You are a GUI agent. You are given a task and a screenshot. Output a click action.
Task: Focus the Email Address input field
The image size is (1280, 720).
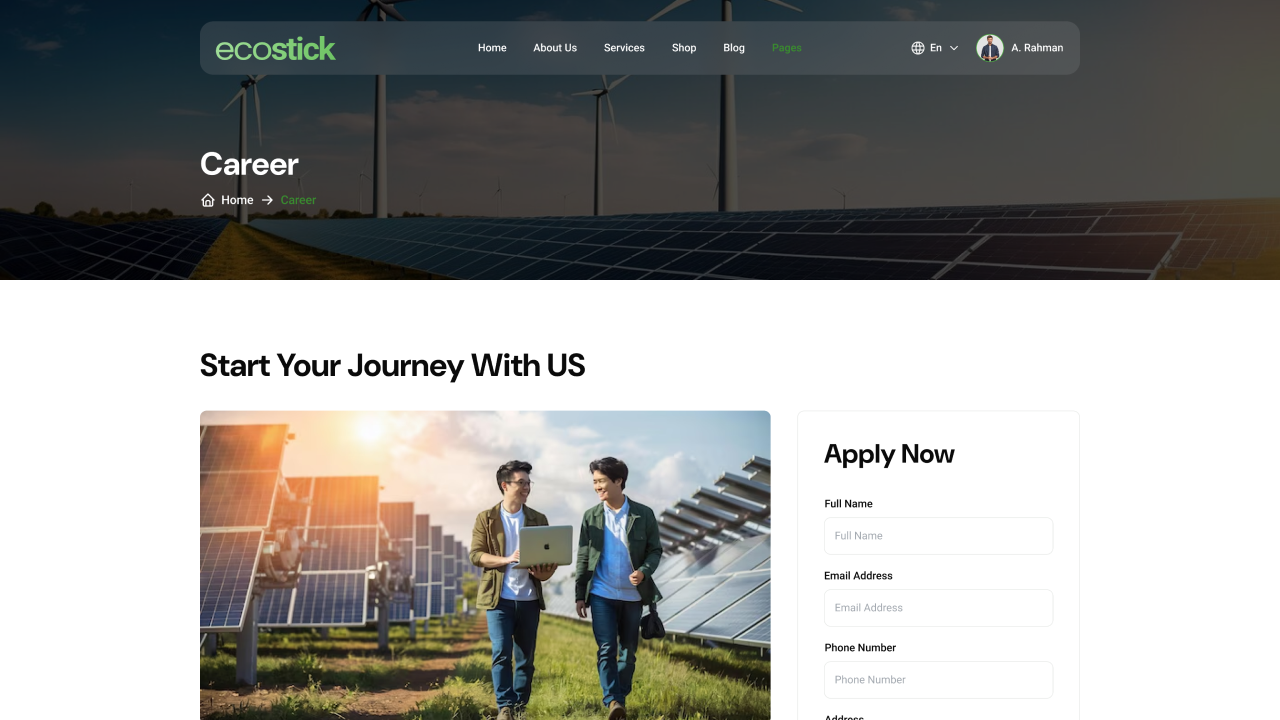tap(938, 608)
